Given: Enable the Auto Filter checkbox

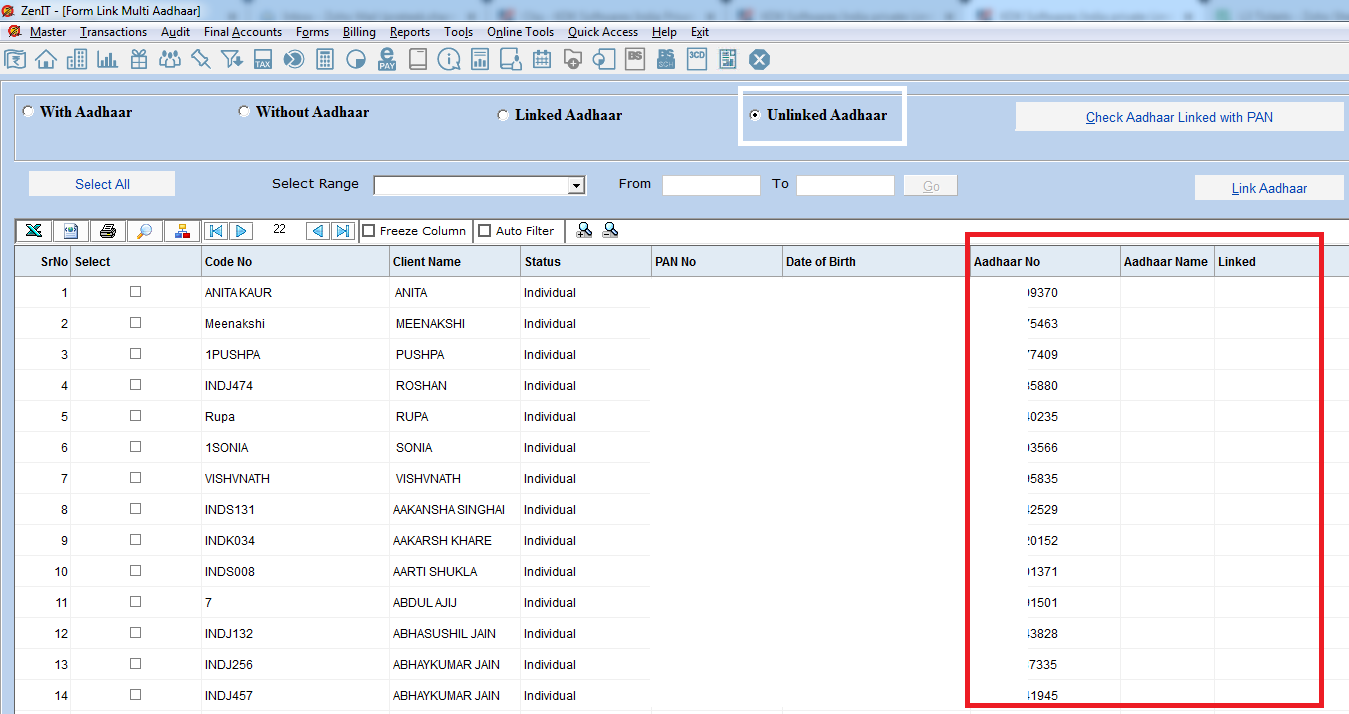Looking at the screenshot, I should coord(485,231).
